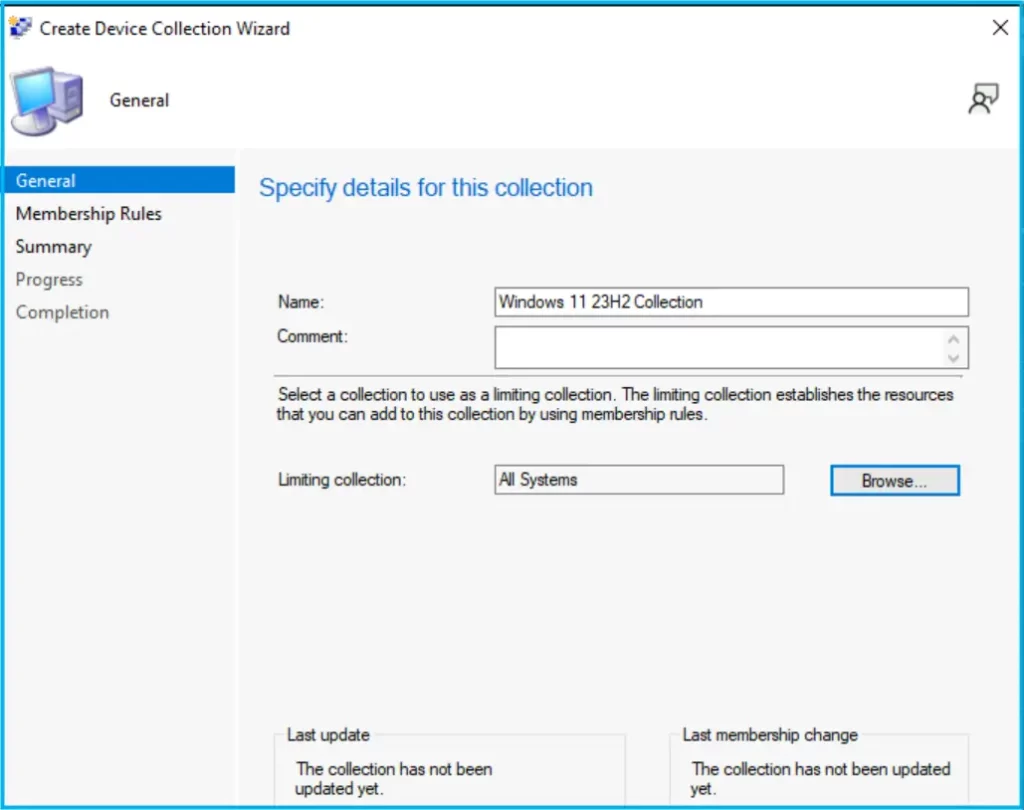Click the wizard title bar app icon
This screenshot has height=810, width=1024.
tap(20, 27)
